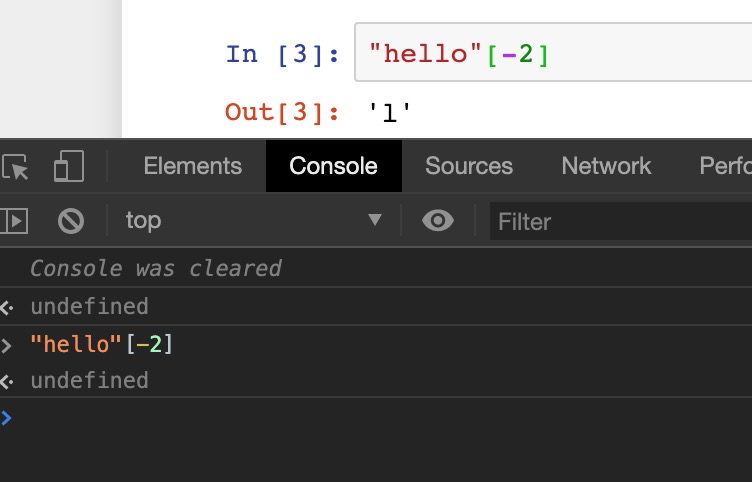
Task: Switch to the Elements tab
Action: pyautogui.click(x=193, y=166)
